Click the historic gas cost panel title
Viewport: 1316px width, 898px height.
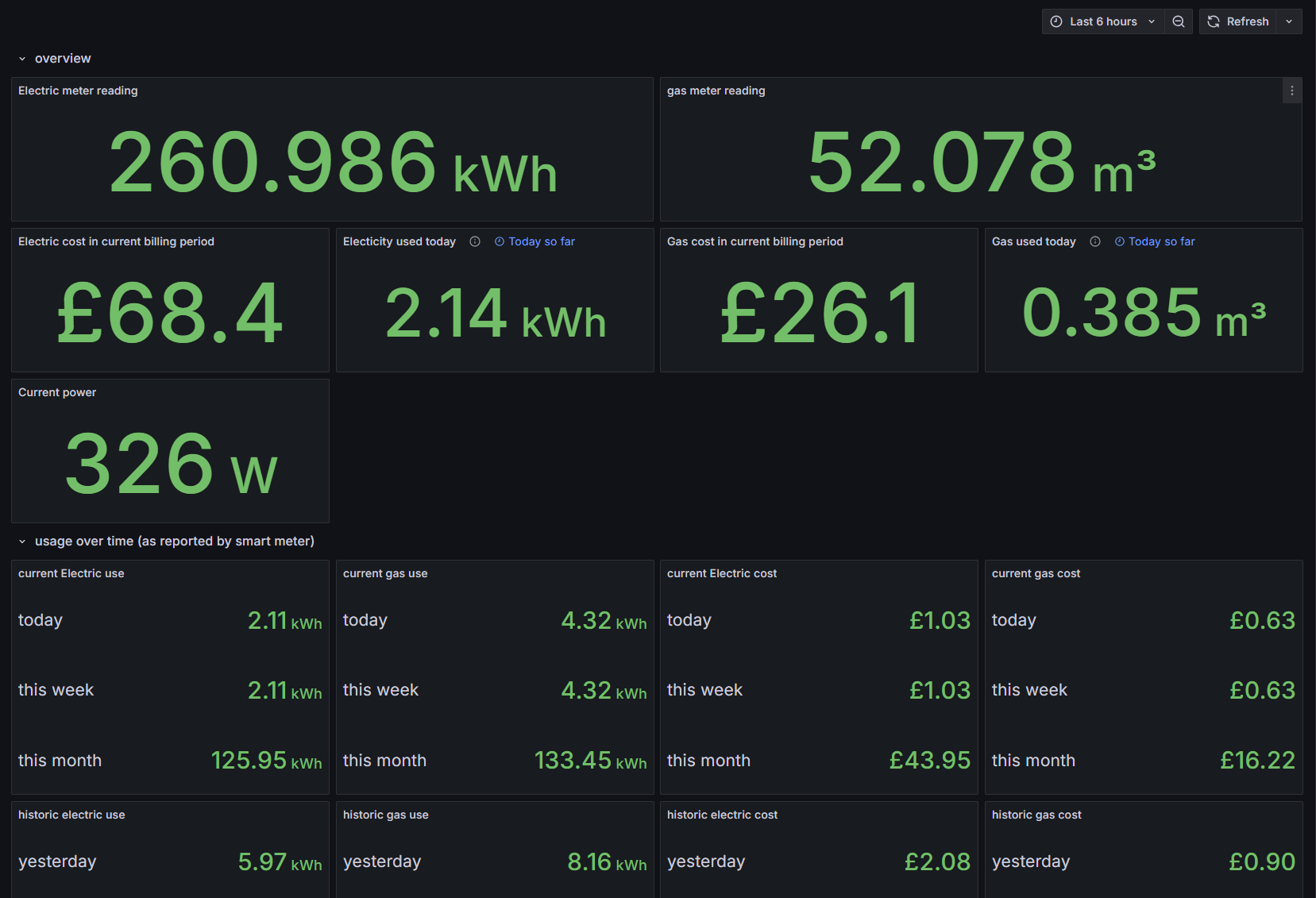point(1036,815)
